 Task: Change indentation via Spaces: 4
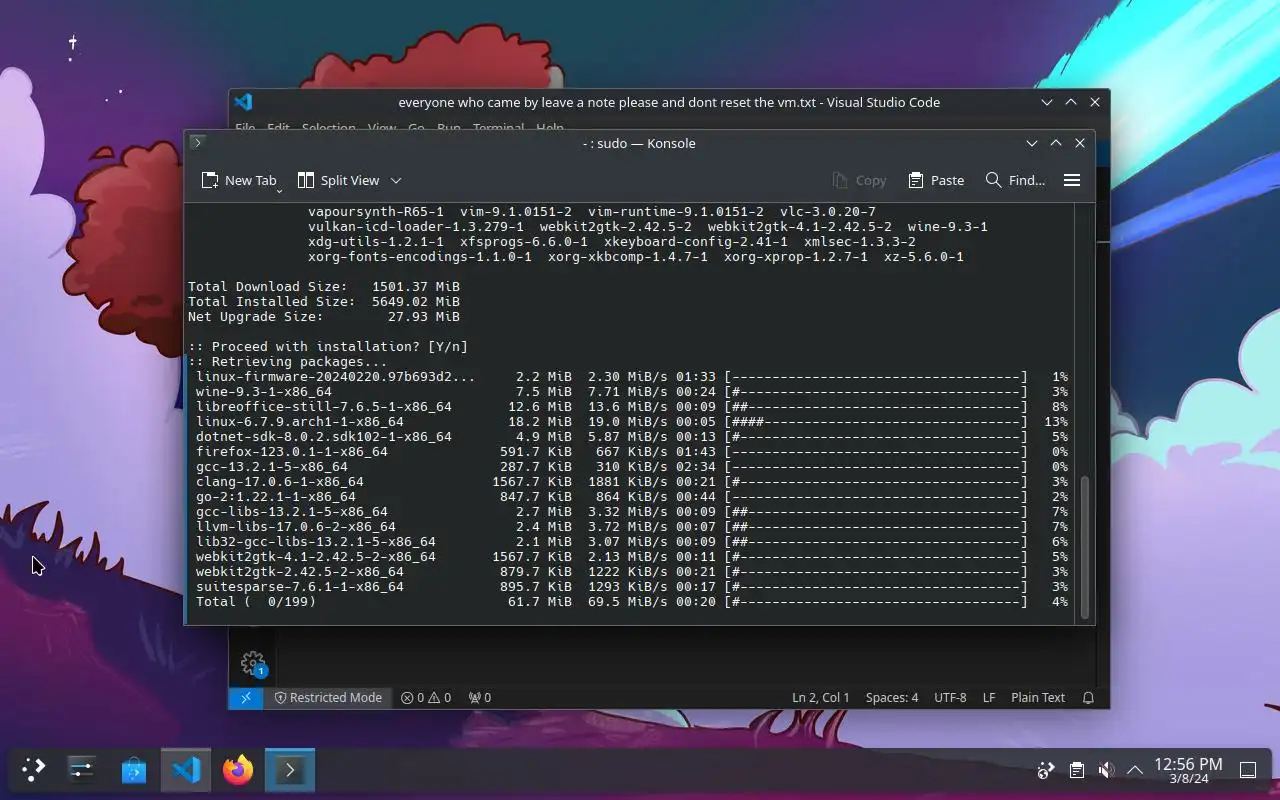892,697
